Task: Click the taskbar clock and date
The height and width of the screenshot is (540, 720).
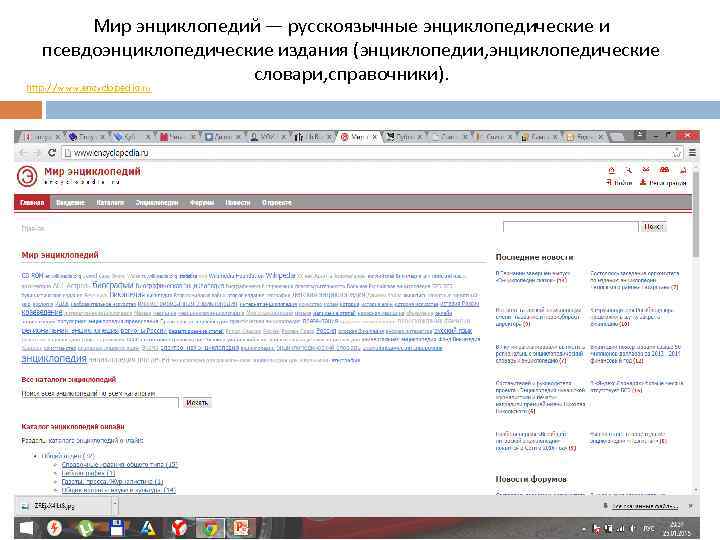Action: (676, 529)
